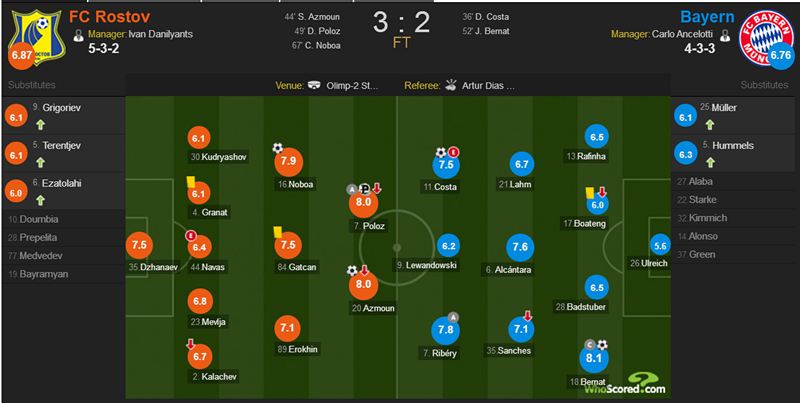This screenshot has height=403, width=800.
Task: Select substitute Kimmich in Bayern bench list
Action: pos(702,218)
